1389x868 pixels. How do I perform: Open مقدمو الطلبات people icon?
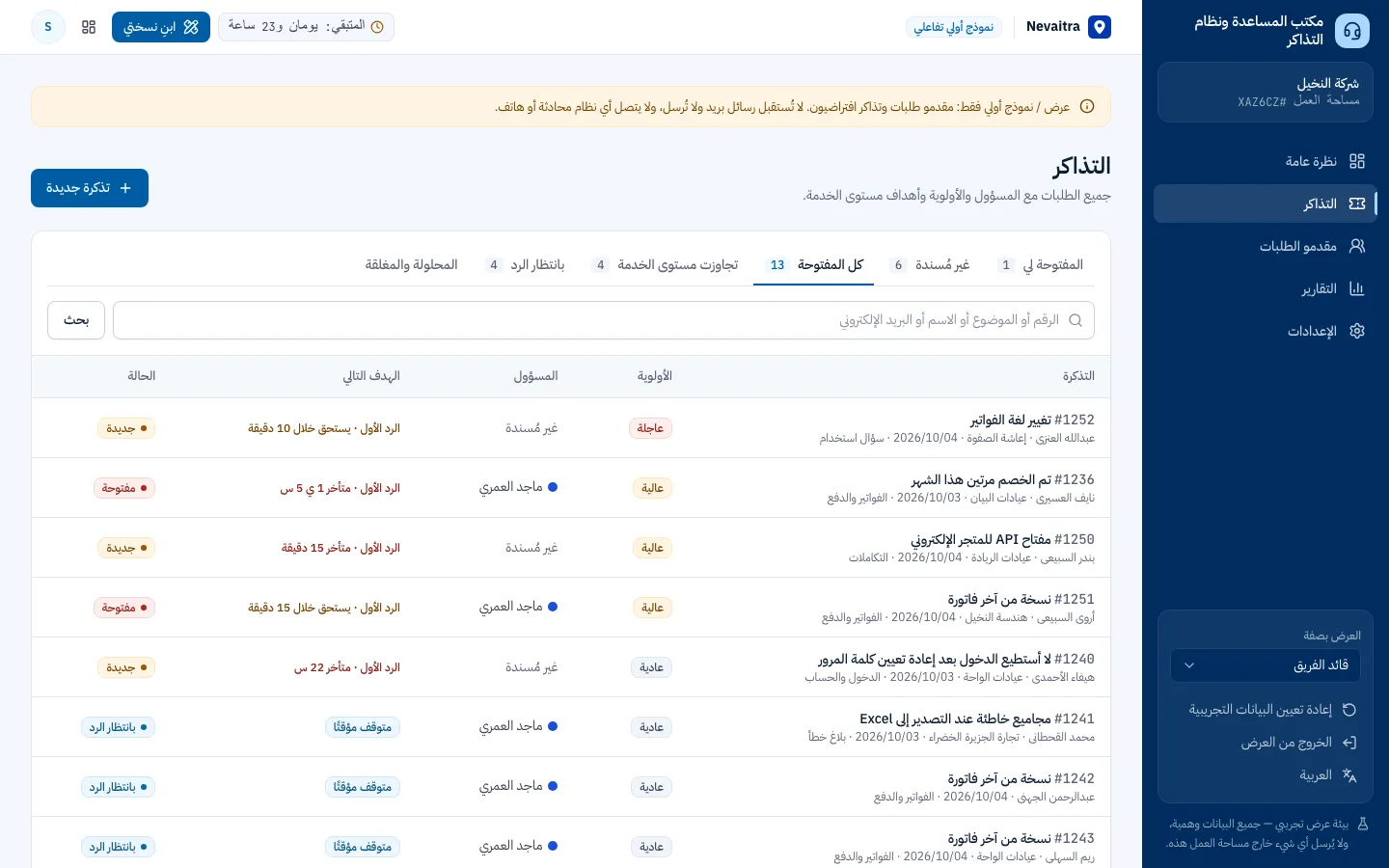[1357, 246]
